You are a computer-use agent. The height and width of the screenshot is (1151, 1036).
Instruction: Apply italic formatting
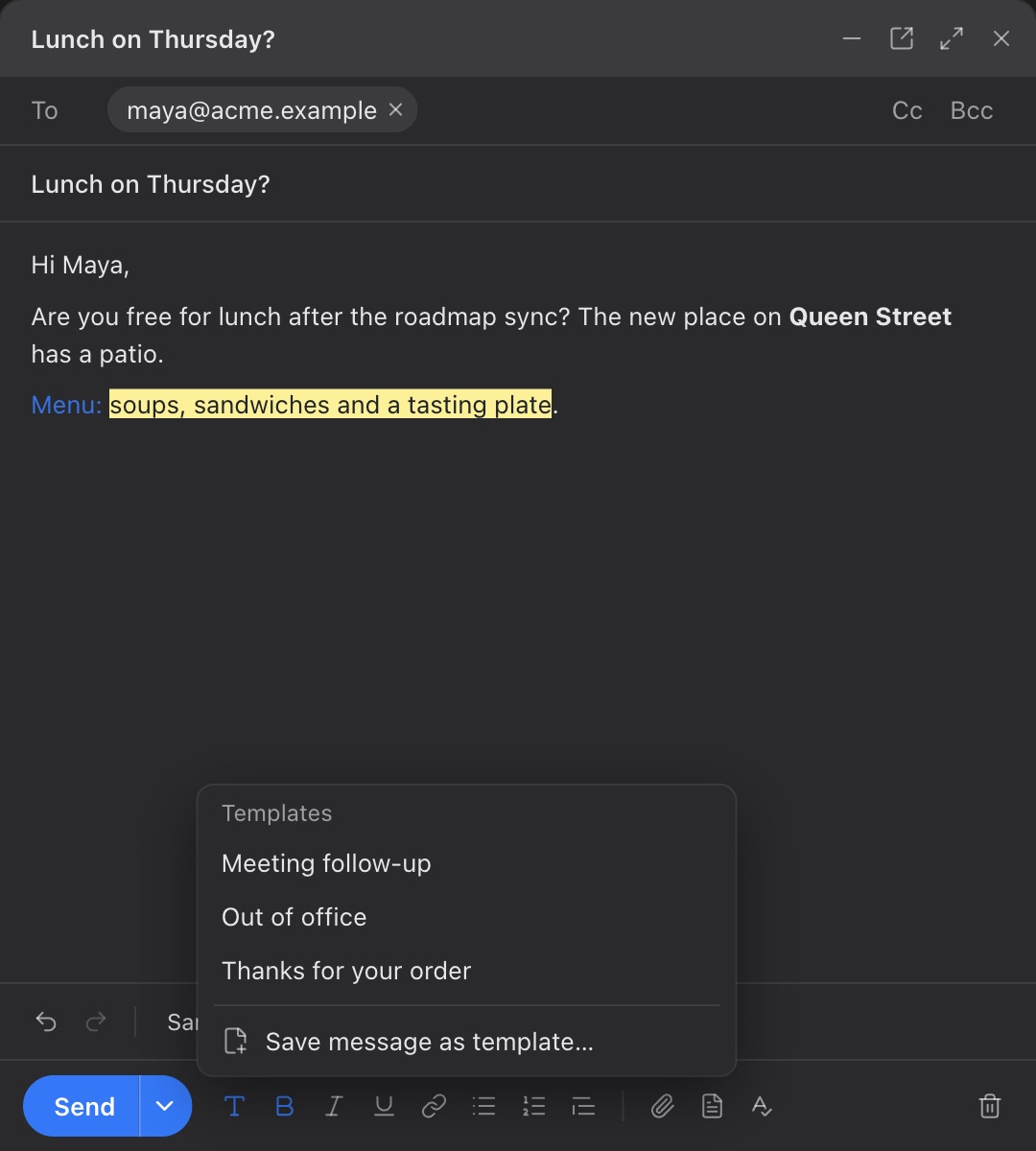(x=334, y=1106)
